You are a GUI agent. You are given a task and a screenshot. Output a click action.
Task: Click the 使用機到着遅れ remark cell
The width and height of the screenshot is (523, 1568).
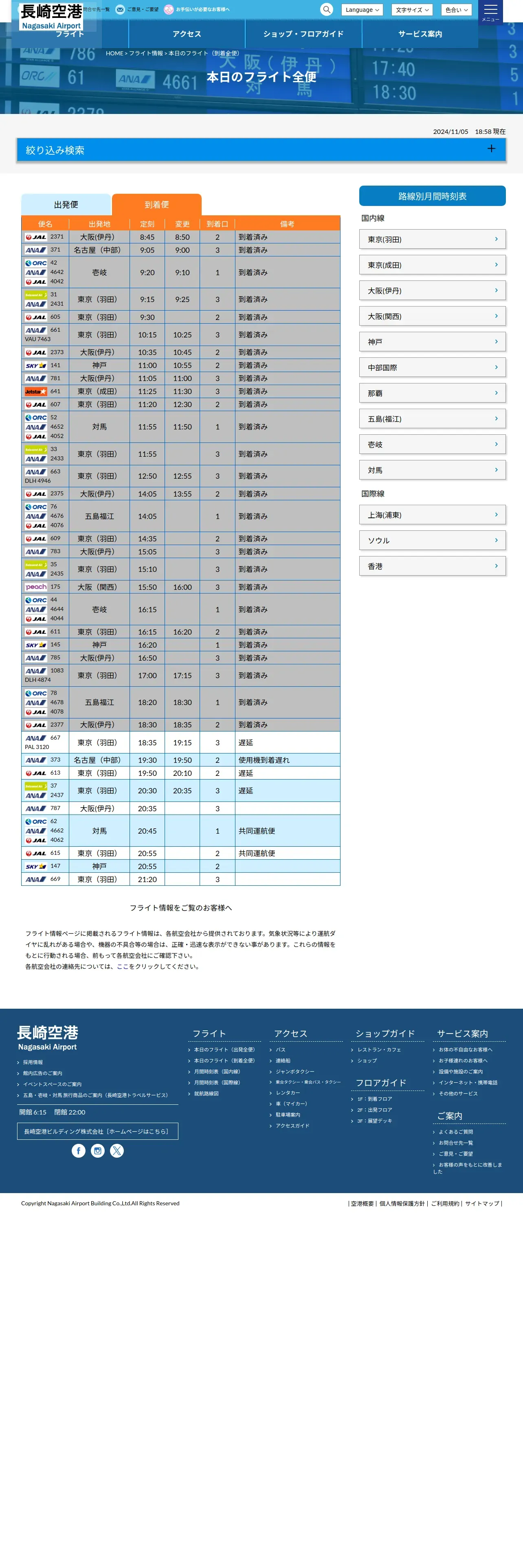point(288,760)
